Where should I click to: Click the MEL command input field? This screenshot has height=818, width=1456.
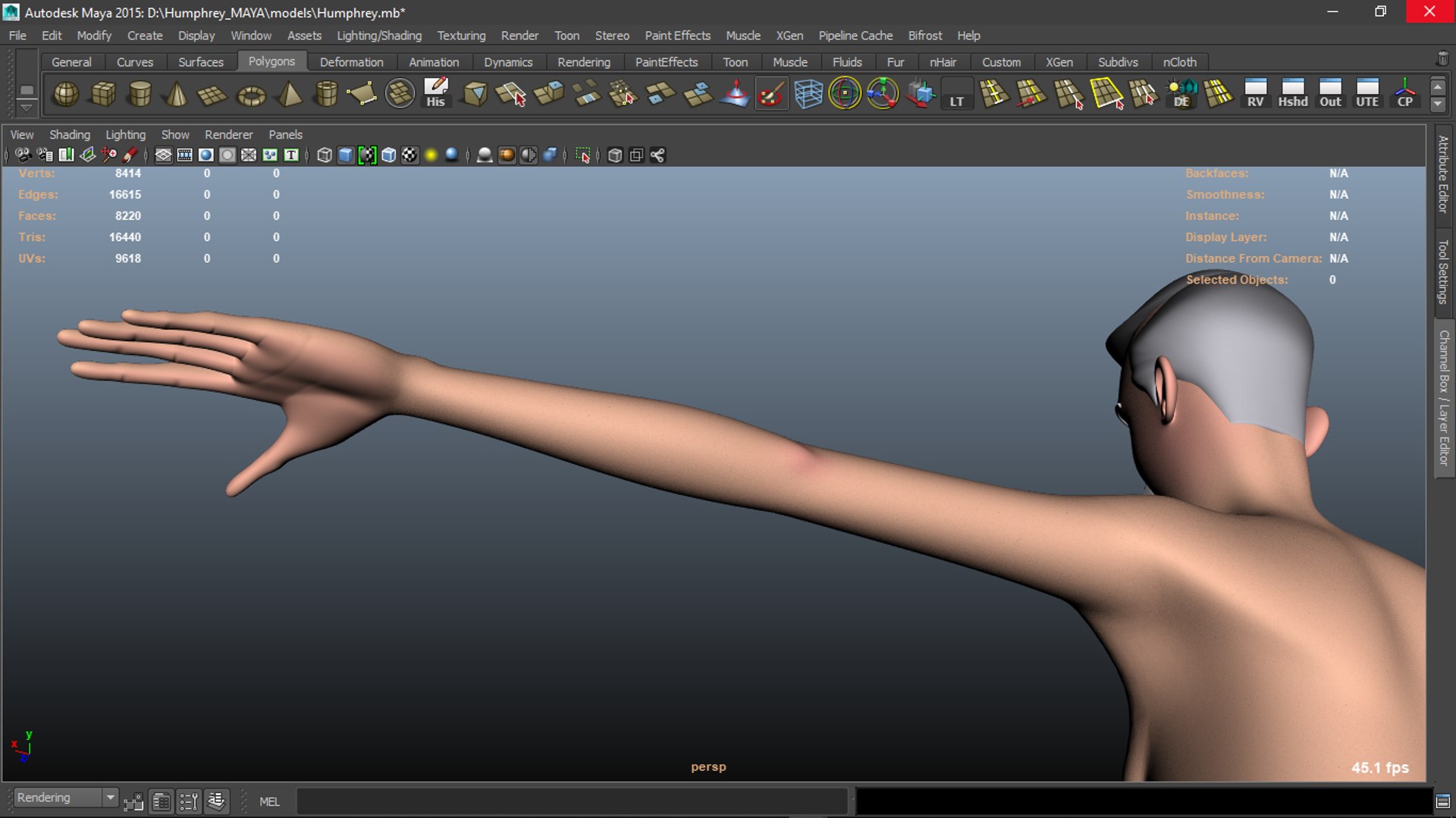click(x=572, y=801)
